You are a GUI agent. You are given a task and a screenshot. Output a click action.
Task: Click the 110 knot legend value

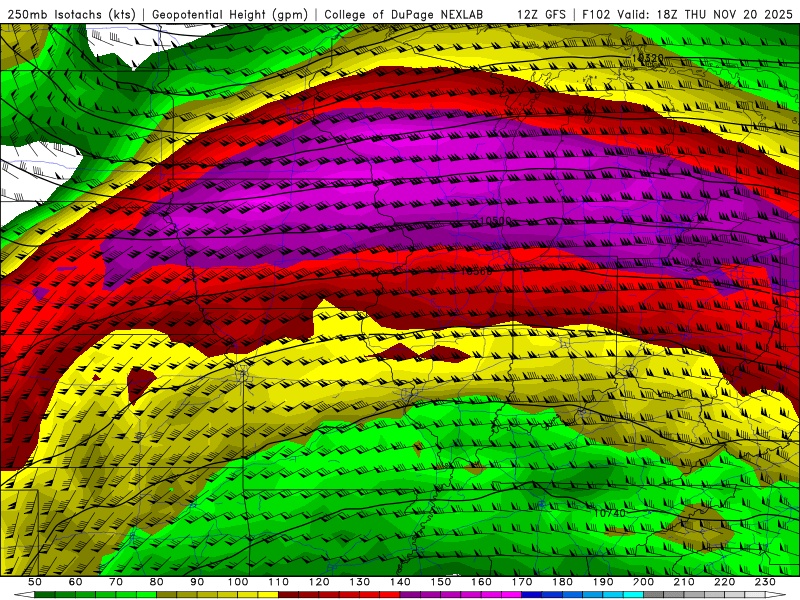pyautogui.click(x=279, y=582)
